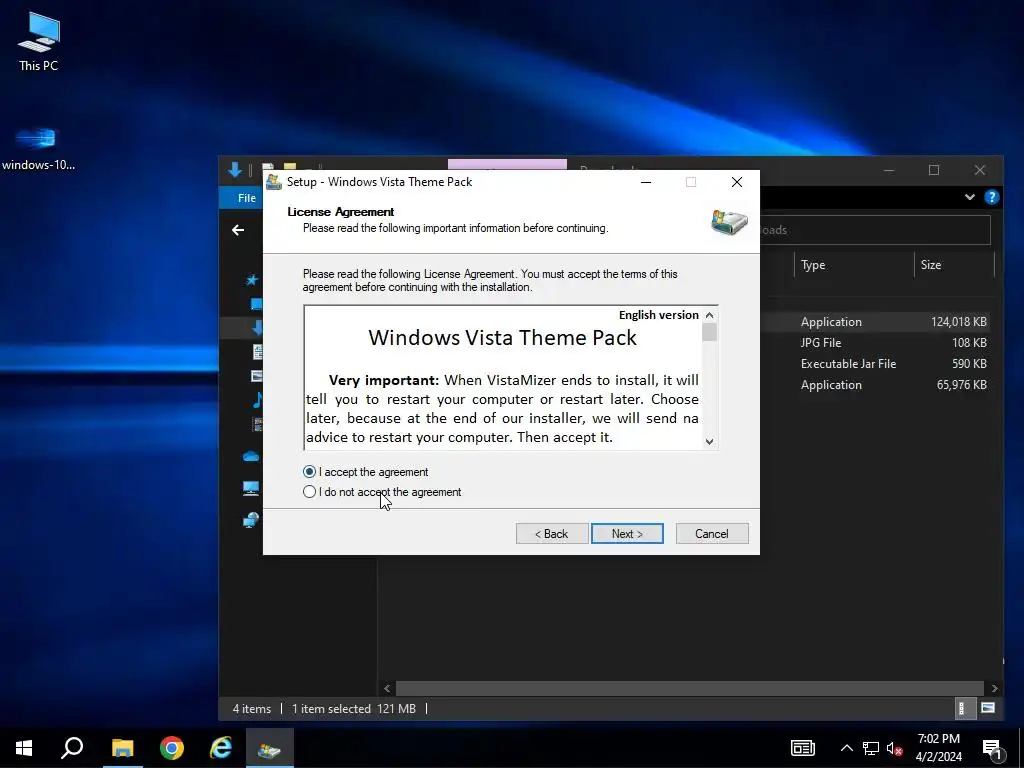Screen dimensions: 1024x768
Task: Close the Setup dialog window
Action: point(737,182)
